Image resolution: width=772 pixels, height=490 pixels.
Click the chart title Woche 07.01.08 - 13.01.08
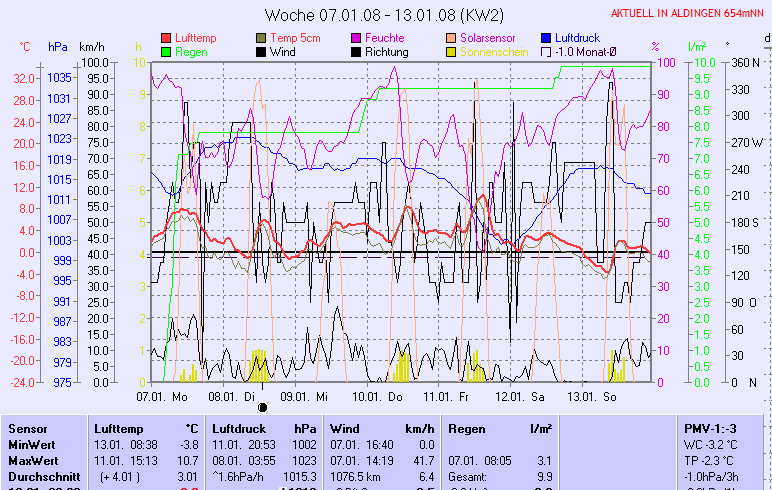pyautogui.click(x=384, y=15)
